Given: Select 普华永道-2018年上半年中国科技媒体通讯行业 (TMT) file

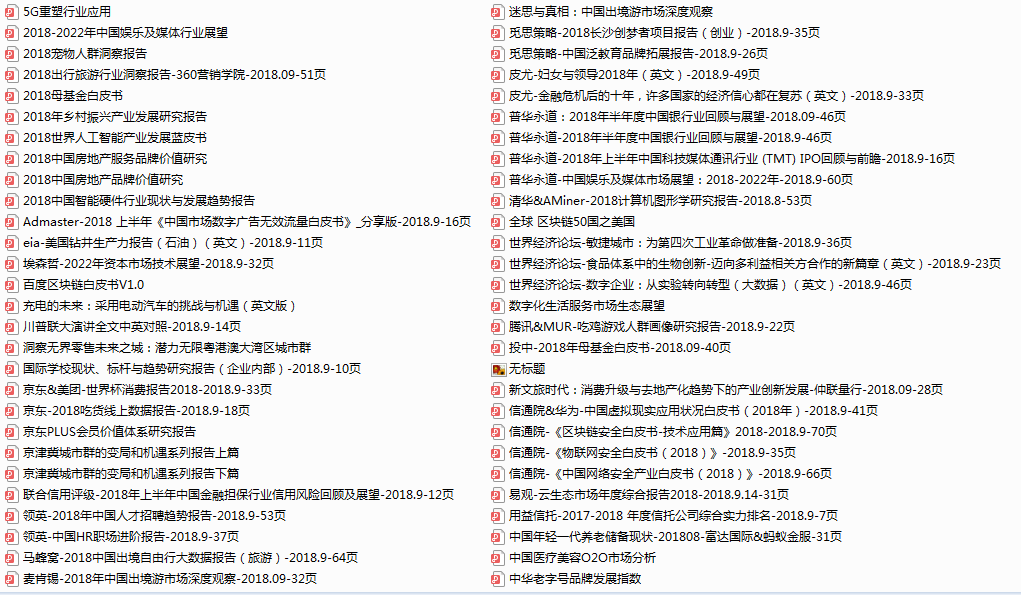Looking at the screenshot, I should coord(732,159).
